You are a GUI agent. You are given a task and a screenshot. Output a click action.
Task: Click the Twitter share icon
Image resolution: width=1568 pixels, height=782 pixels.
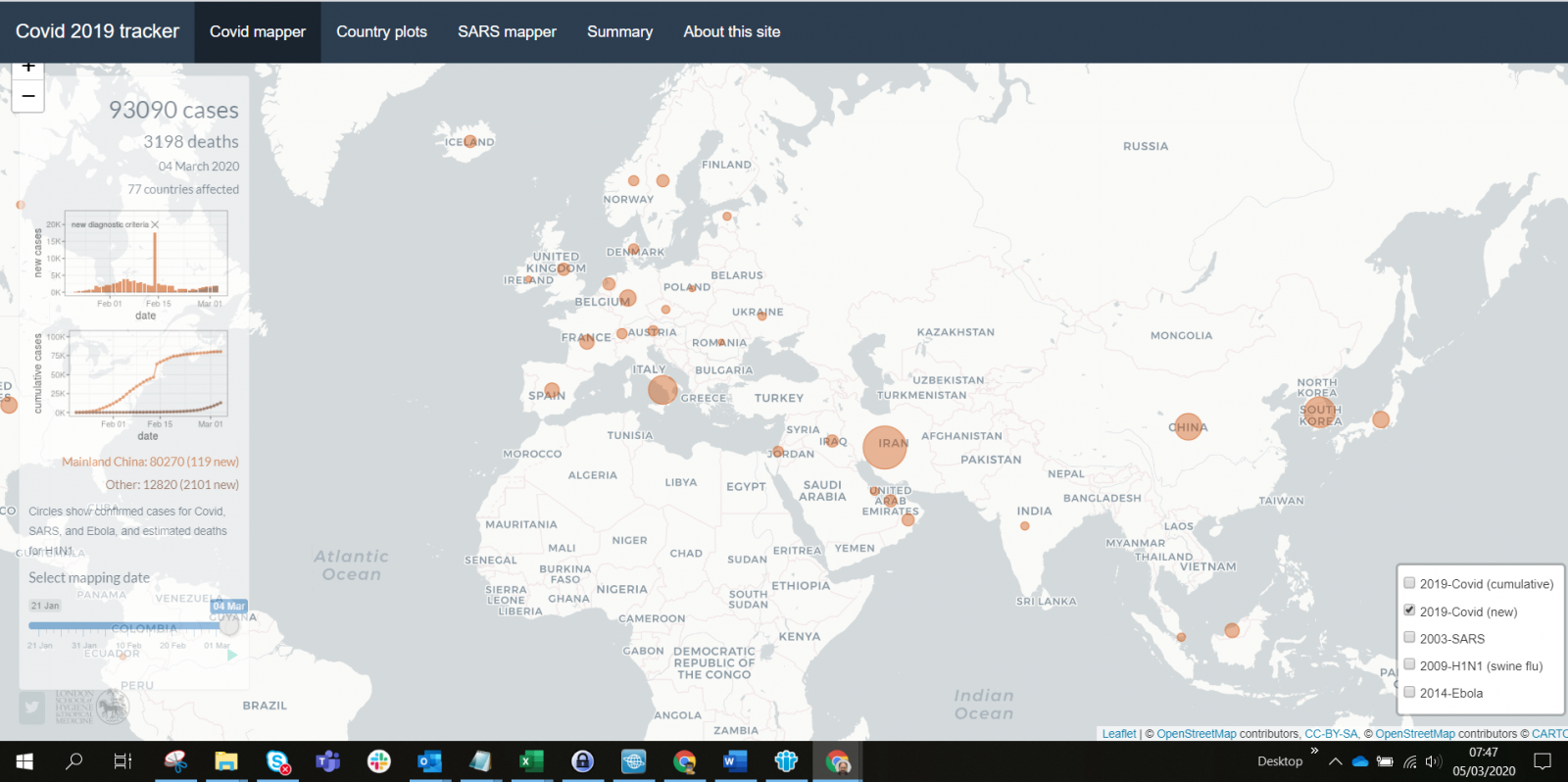32,708
